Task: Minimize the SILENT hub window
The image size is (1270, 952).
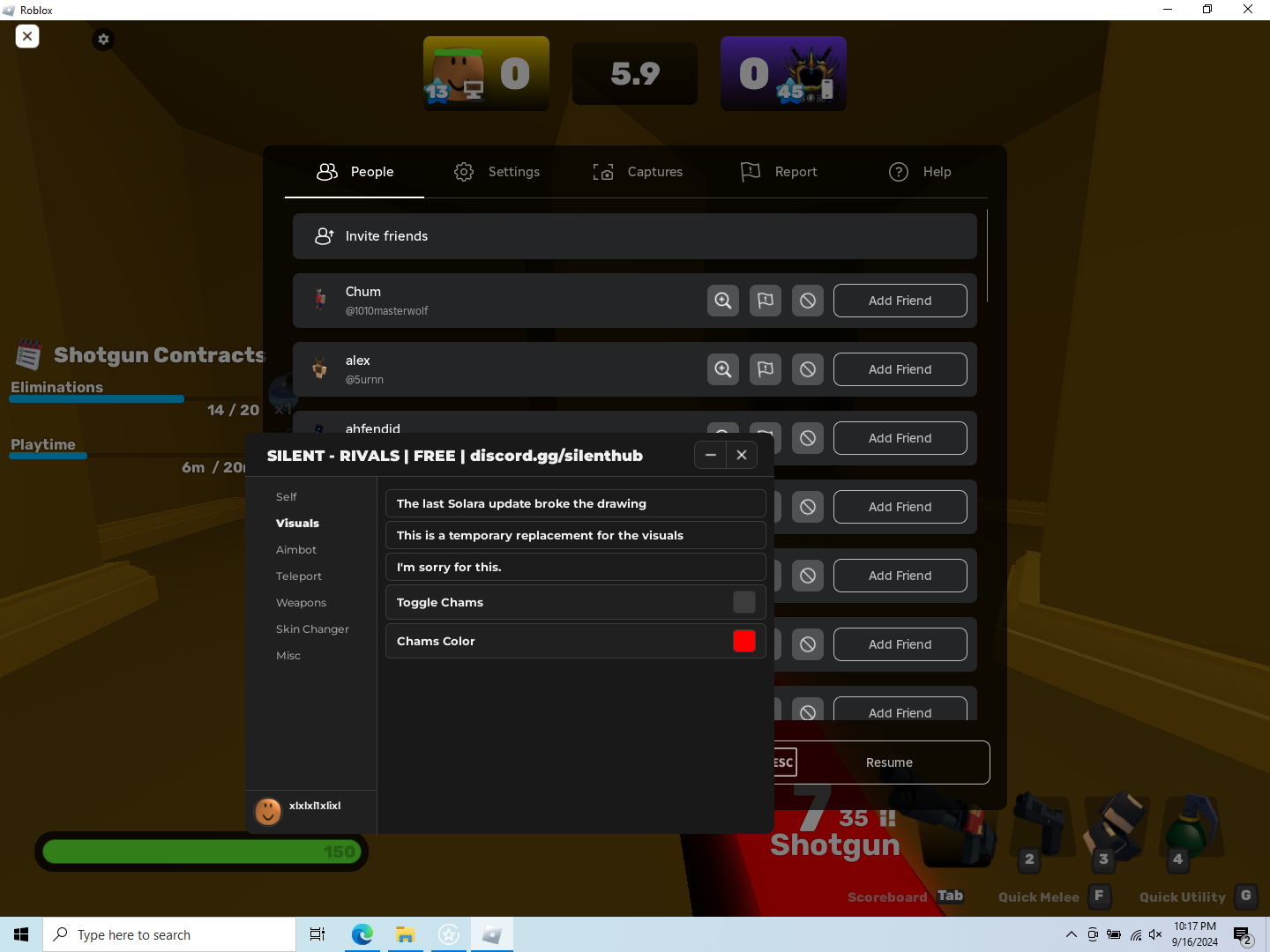Action: (710, 455)
